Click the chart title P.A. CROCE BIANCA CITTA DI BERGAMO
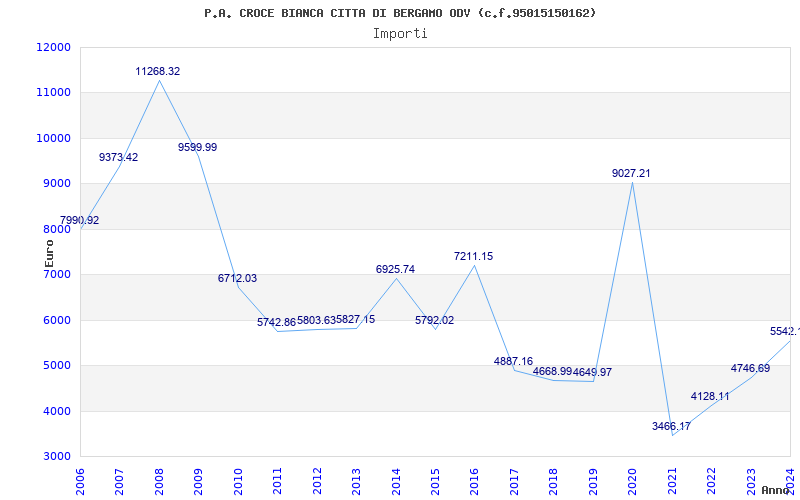This screenshot has height=500, width=800. point(400,13)
